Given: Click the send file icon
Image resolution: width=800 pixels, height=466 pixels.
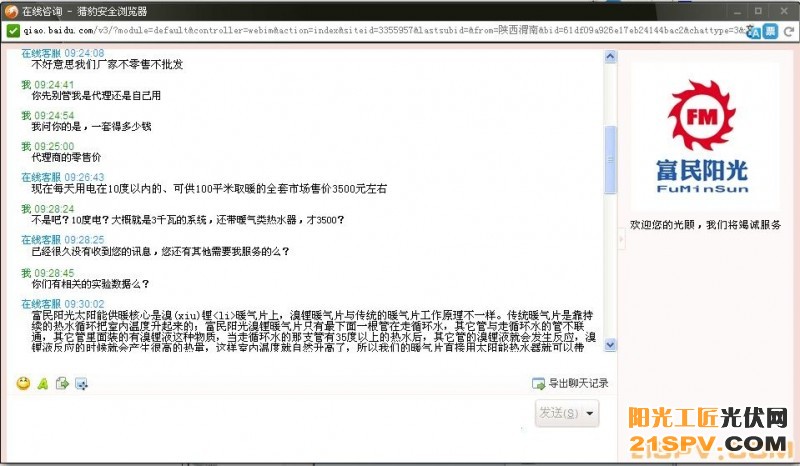Looking at the screenshot, I should click(x=62, y=383).
